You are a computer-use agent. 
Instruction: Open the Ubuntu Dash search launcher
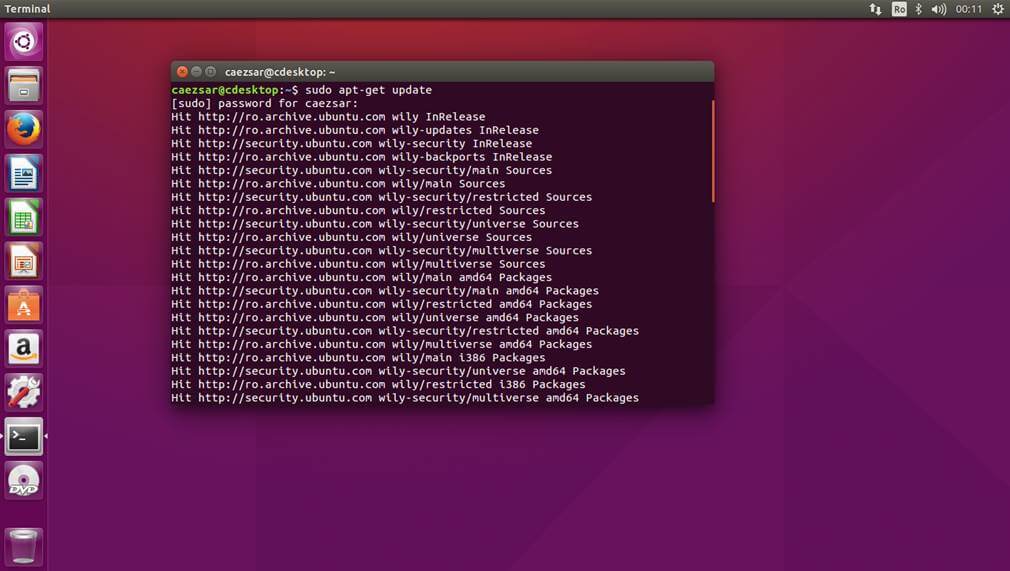tap(24, 41)
